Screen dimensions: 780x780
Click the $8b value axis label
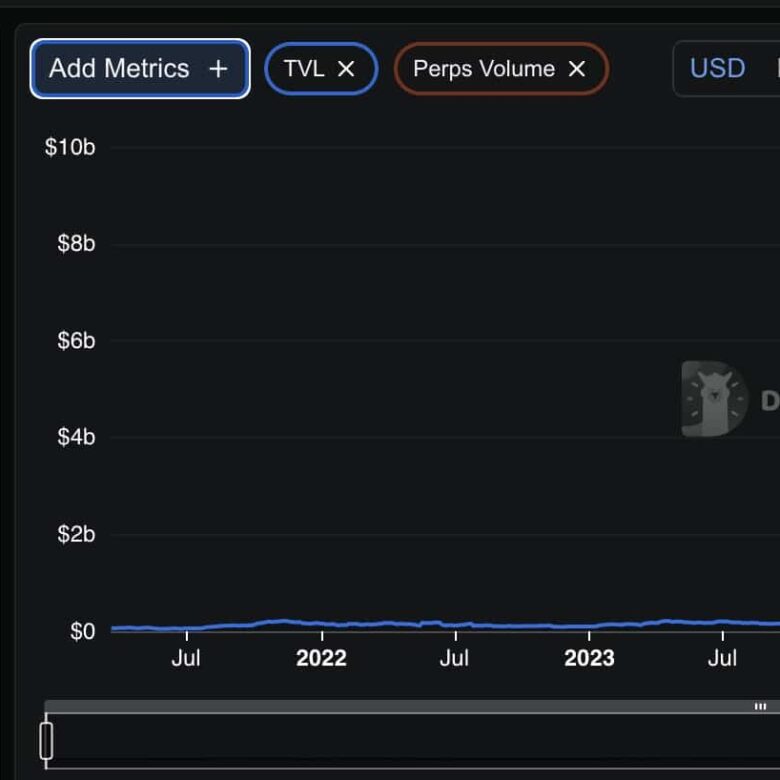76,244
